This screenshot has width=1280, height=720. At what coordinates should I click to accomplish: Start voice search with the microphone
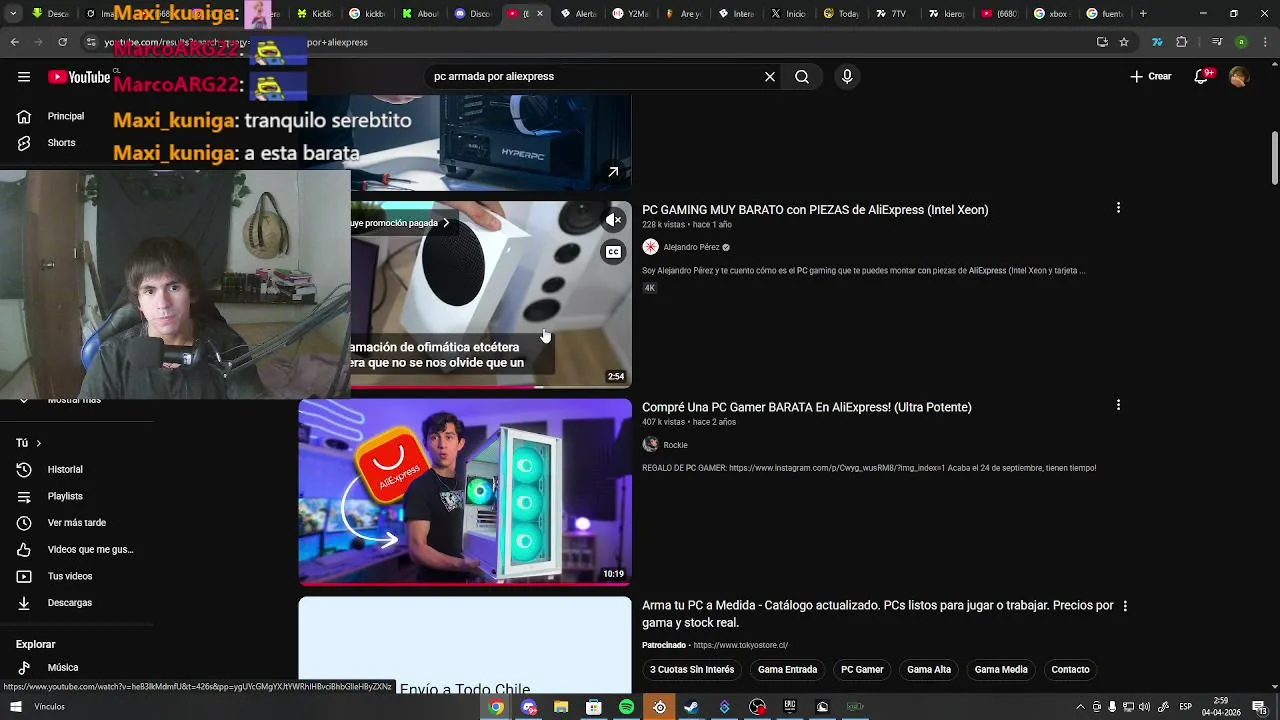pyautogui.click(x=847, y=77)
